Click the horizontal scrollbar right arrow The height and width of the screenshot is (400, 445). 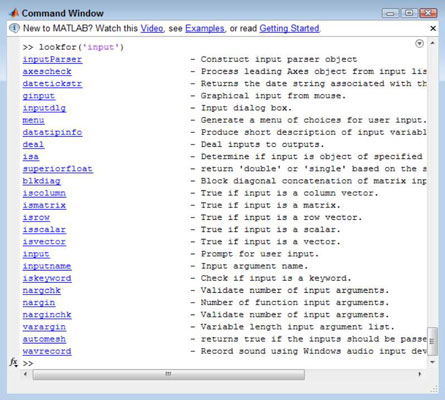coord(420,374)
